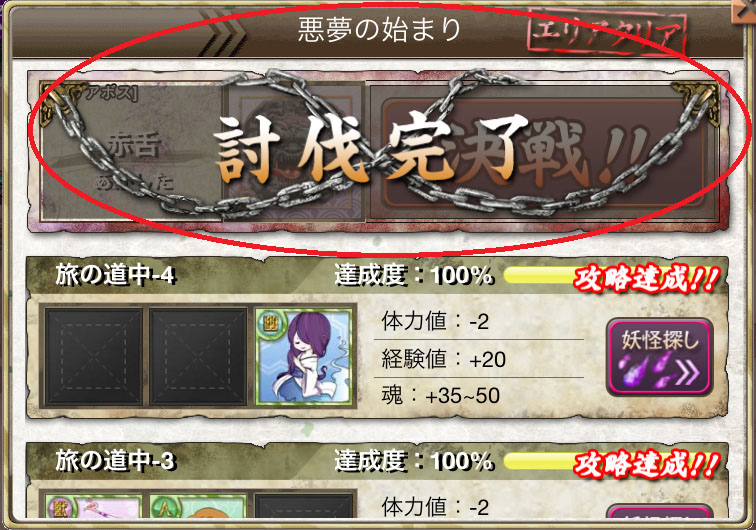Viewport: 756px width, 530px height.
Task: Click the 旅の道中-3 stage header
Action: click(114, 461)
